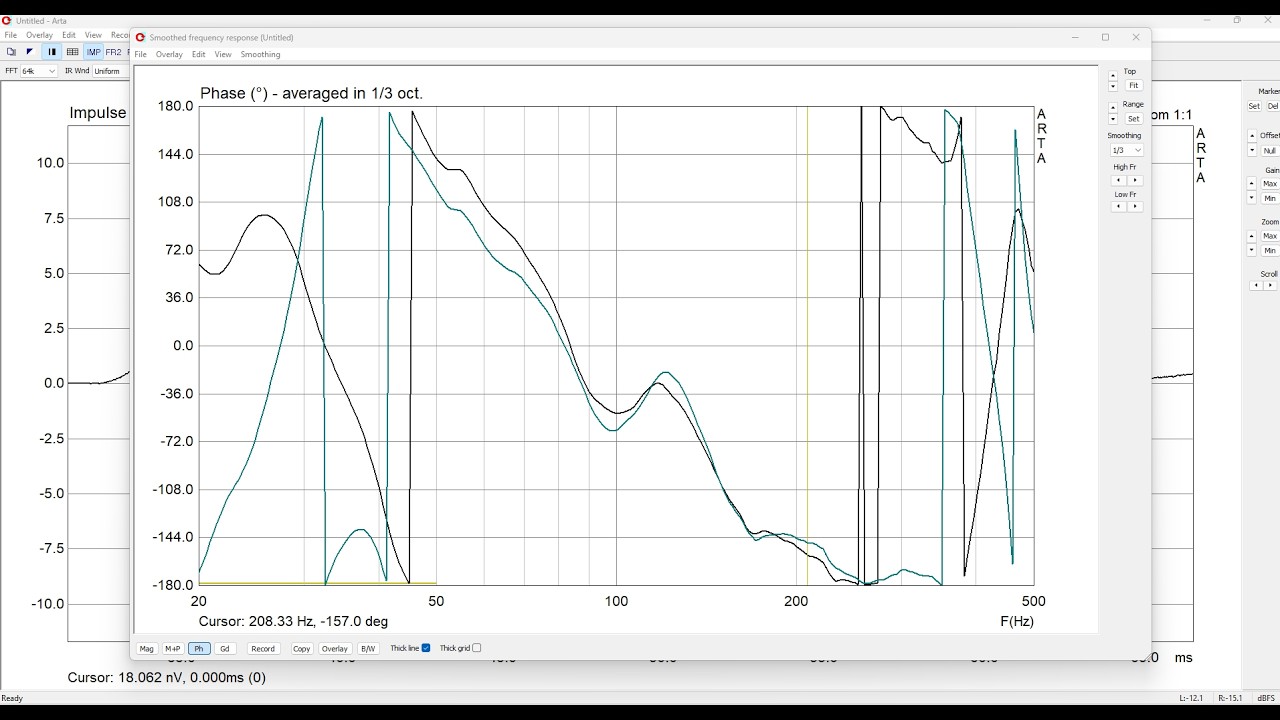The image size is (1280, 720).
Task: Toggle B/W display mode
Action: tap(368, 648)
